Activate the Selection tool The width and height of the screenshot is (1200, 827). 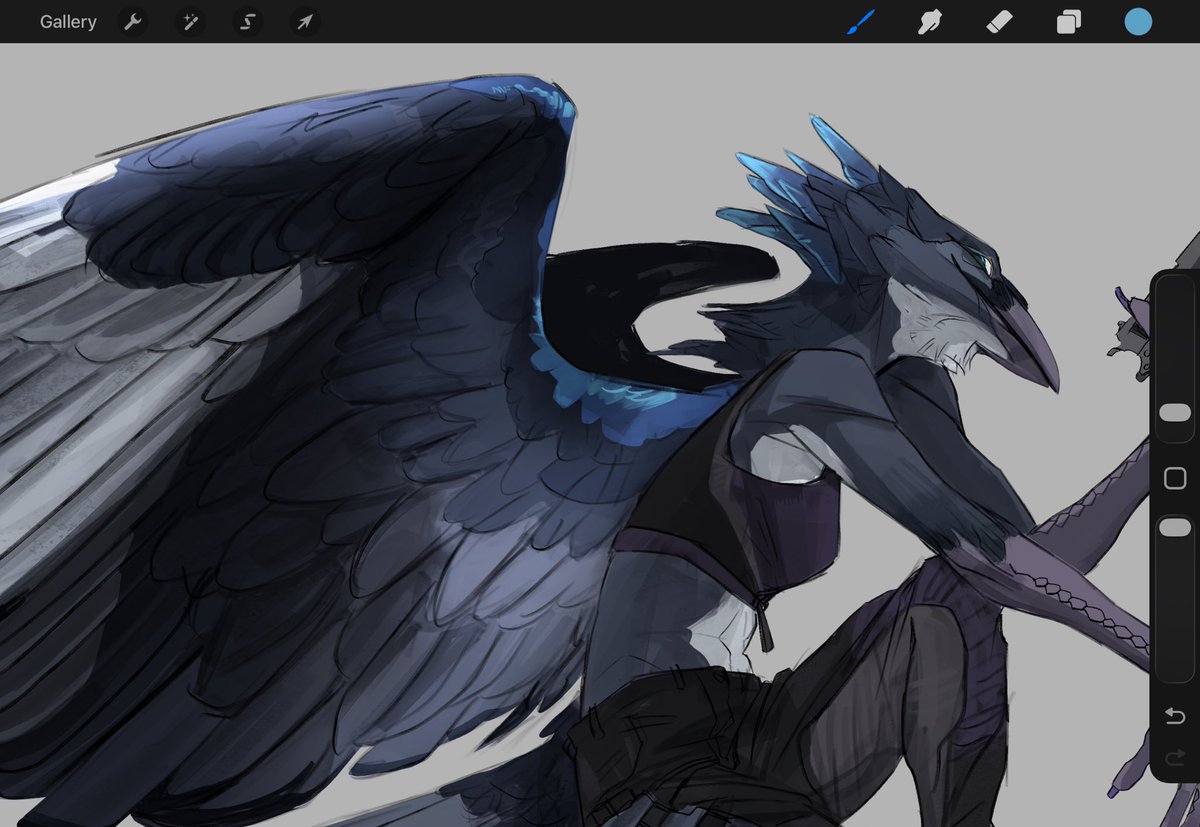247,21
